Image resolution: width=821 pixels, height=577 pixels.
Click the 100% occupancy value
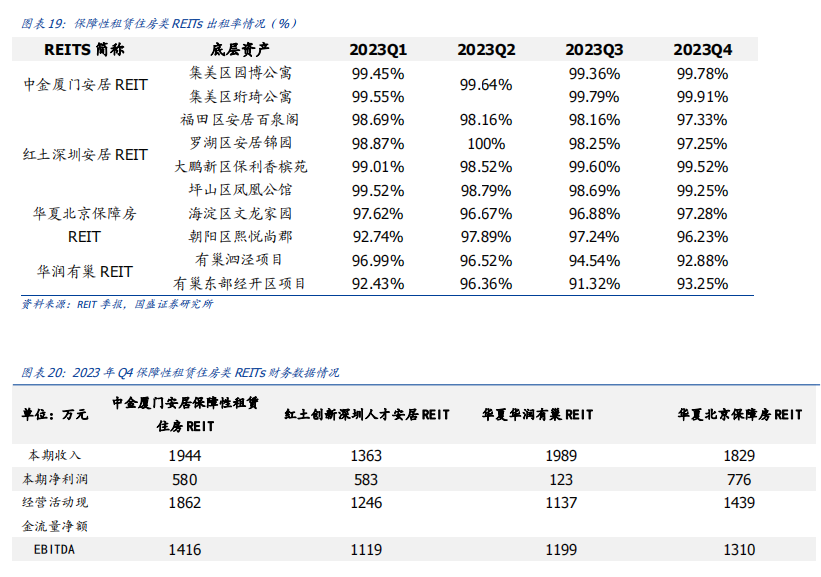pyautogui.click(x=486, y=143)
